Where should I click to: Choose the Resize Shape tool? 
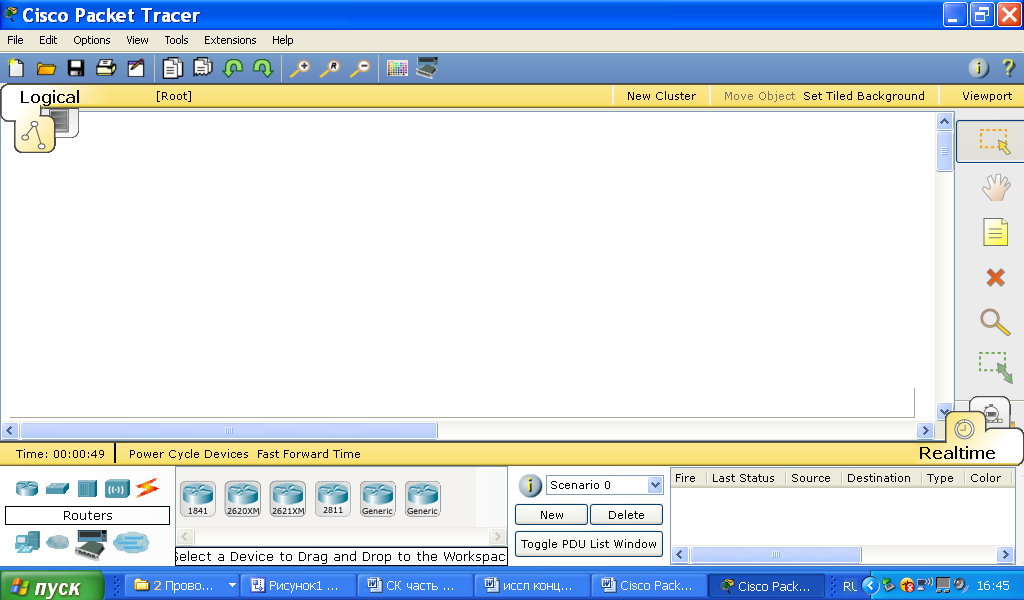pos(995,367)
